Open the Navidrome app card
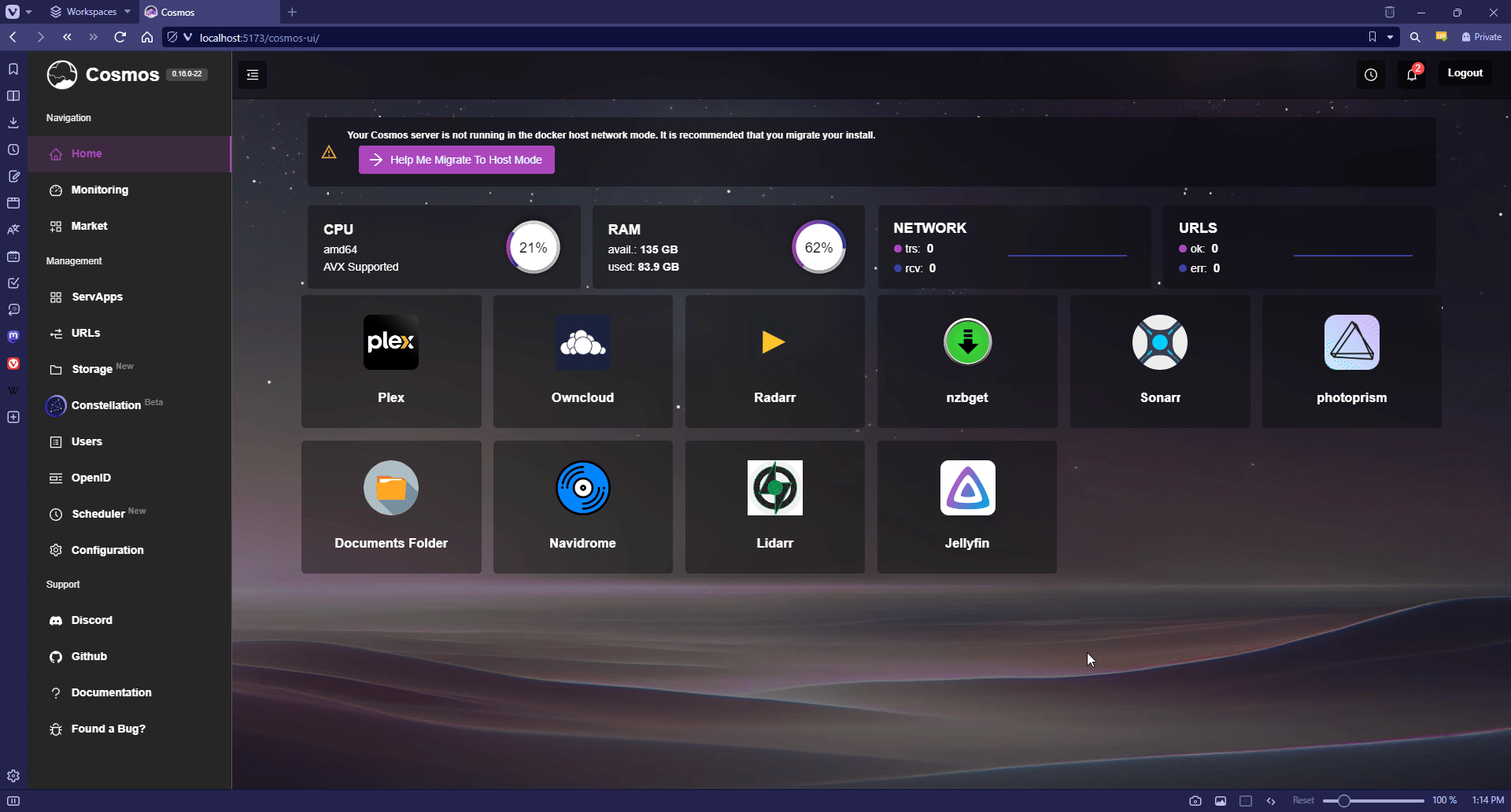 pyautogui.click(x=583, y=507)
